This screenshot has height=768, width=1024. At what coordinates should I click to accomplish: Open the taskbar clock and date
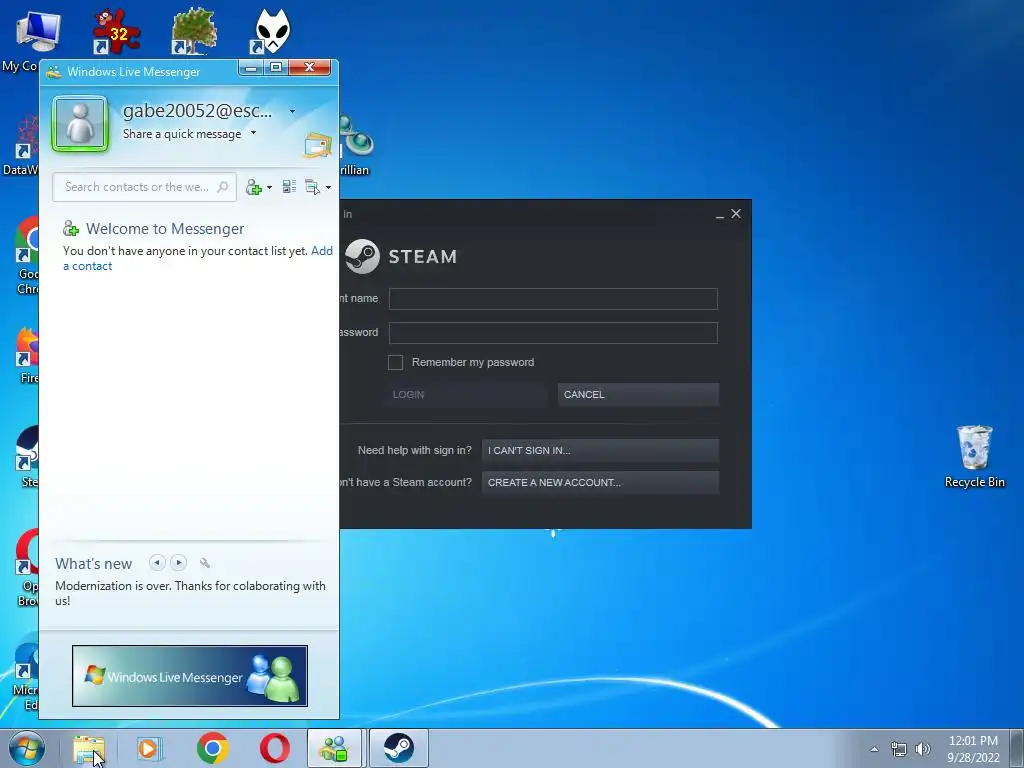973,749
